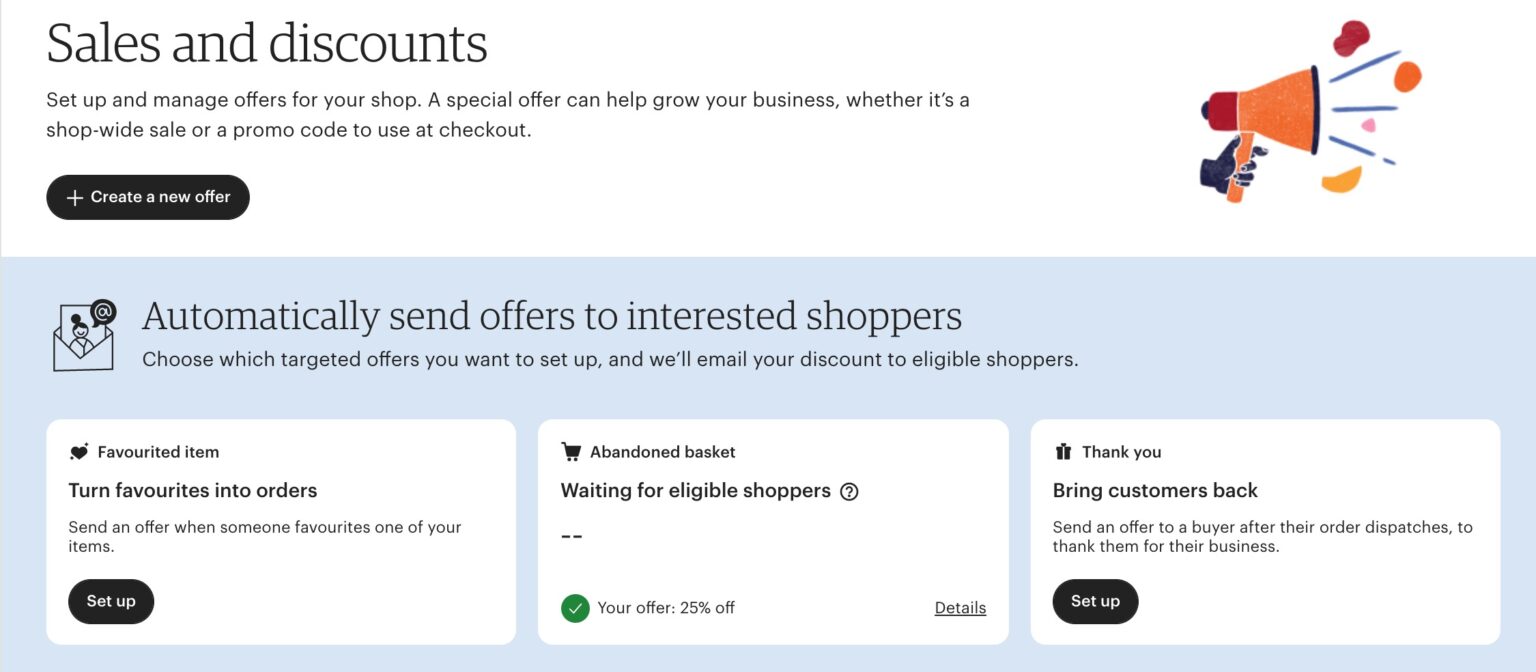Viewport: 1536px width, 672px height.
Task: Click the Set up button for Favourited item
Action: tap(110, 601)
